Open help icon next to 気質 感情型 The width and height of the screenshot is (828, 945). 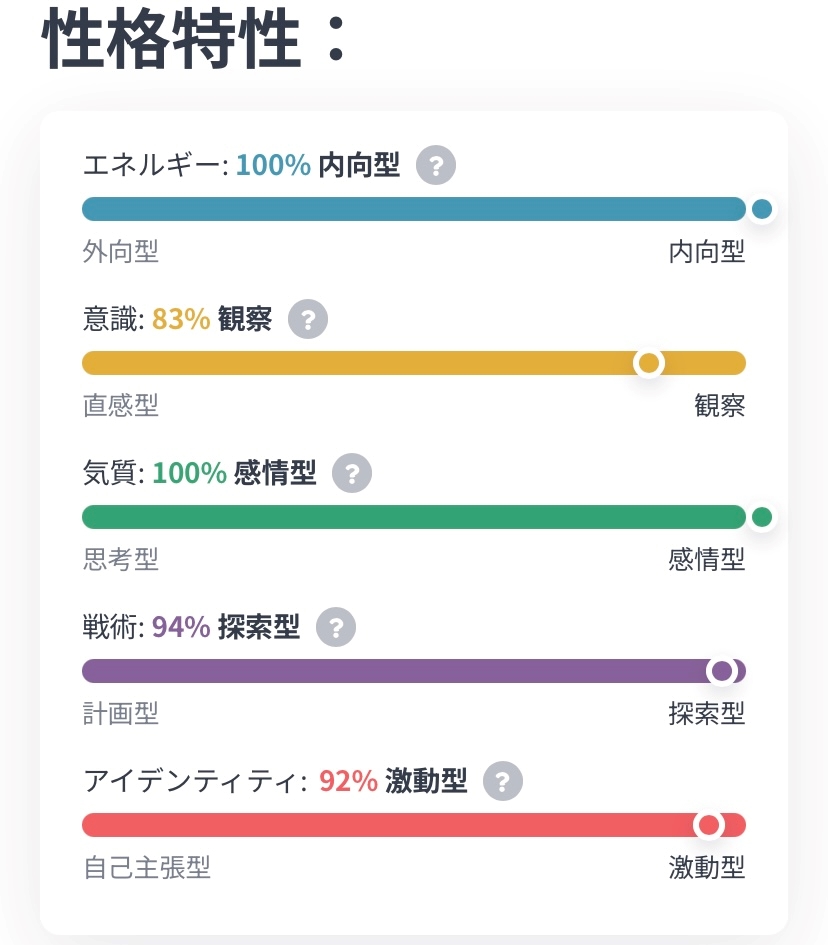(351, 473)
